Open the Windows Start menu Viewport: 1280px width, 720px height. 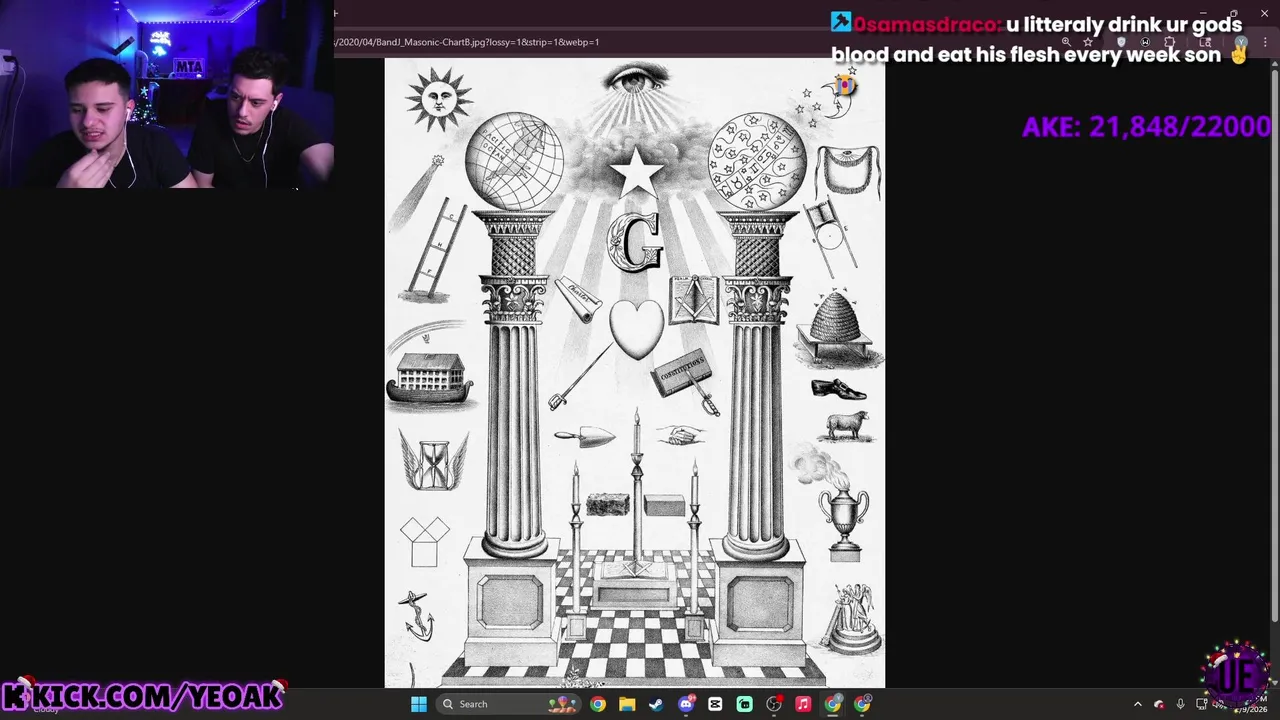click(419, 704)
